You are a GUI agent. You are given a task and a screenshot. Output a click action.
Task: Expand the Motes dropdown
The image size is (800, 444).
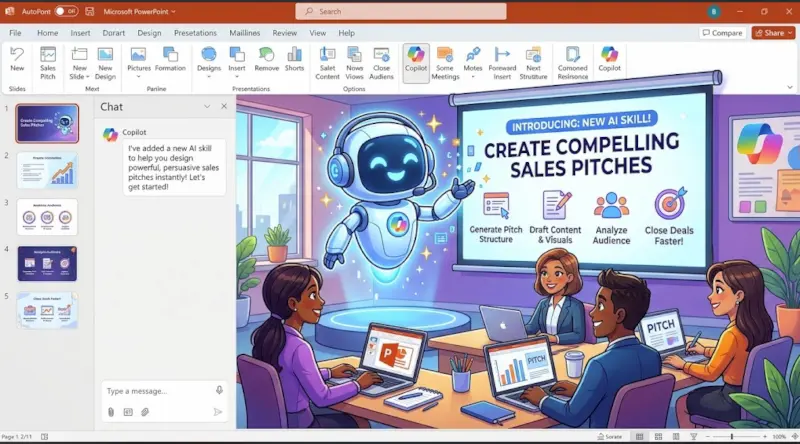(x=472, y=77)
